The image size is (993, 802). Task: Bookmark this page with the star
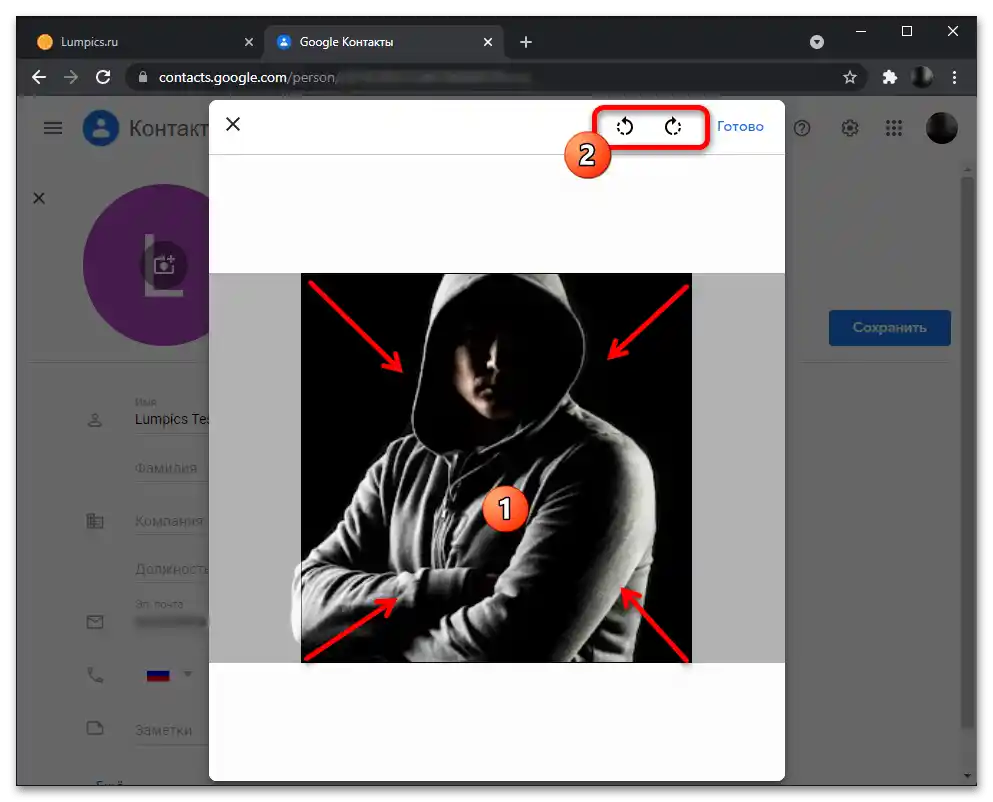pos(850,77)
